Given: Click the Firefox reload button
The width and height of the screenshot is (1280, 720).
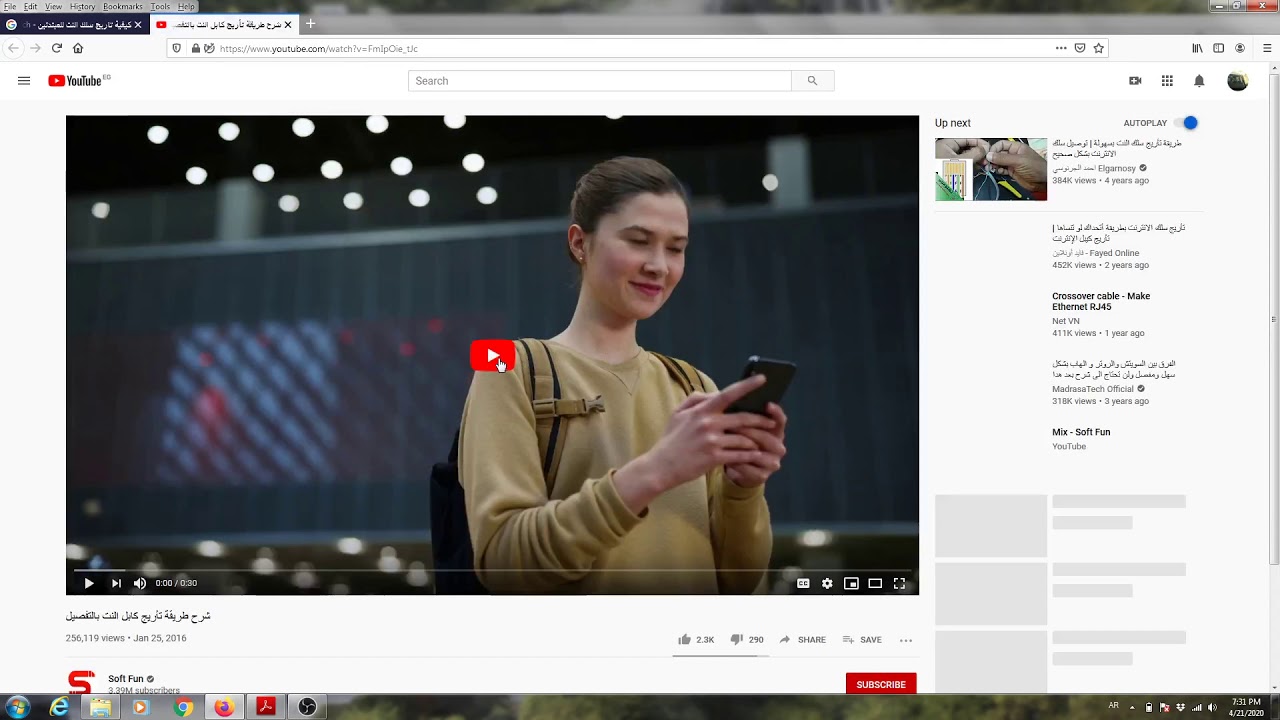Looking at the screenshot, I should pyautogui.click(x=57, y=48).
